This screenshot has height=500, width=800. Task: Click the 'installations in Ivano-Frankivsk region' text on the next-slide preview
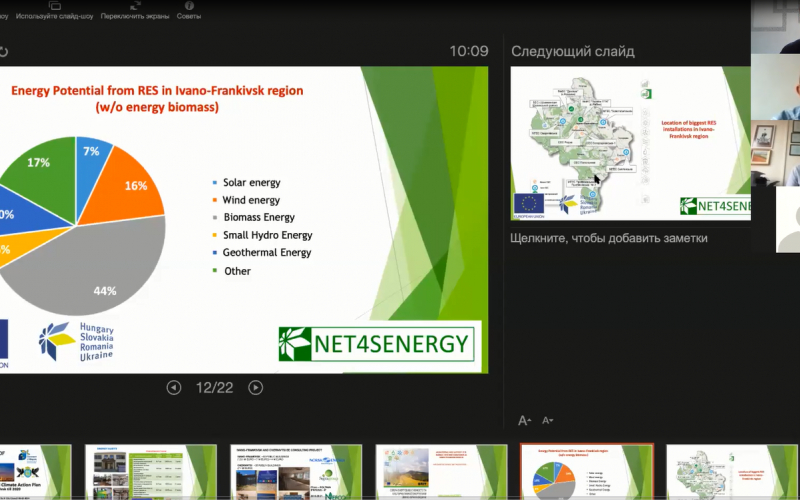689,133
